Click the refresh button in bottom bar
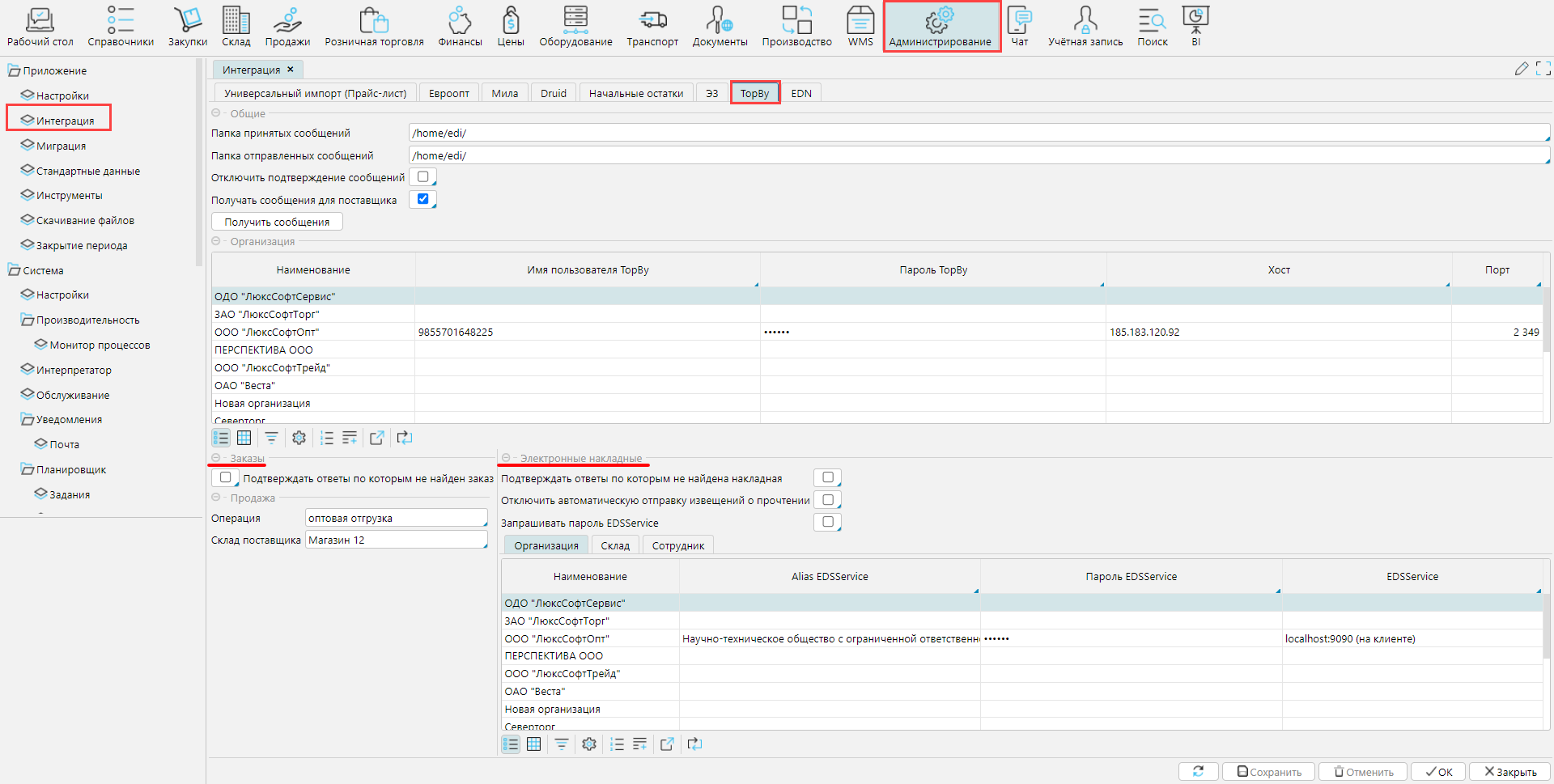The height and width of the screenshot is (784, 1554). (1198, 772)
